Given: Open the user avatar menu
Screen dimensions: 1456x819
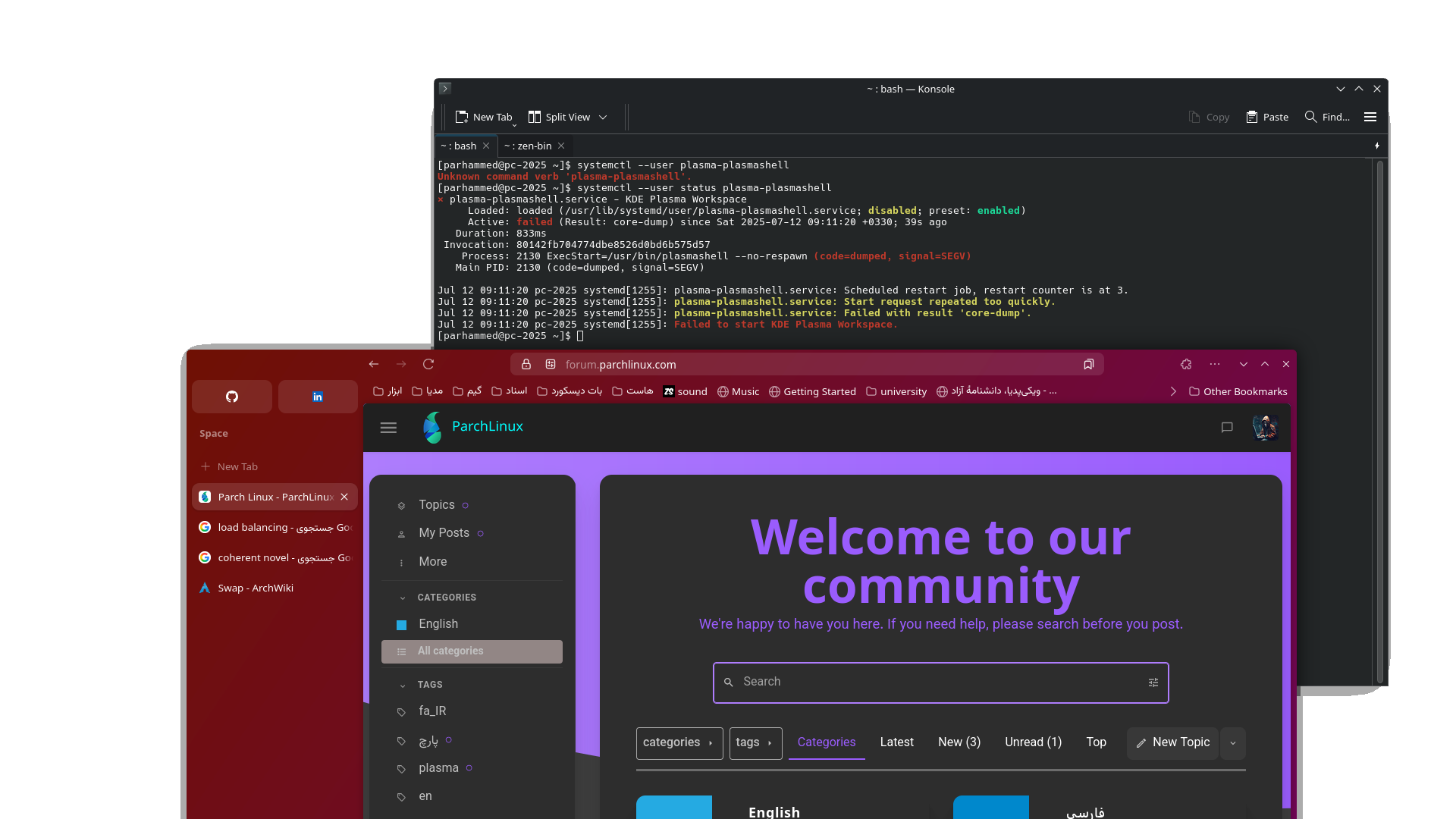Looking at the screenshot, I should click(x=1266, y=428).
